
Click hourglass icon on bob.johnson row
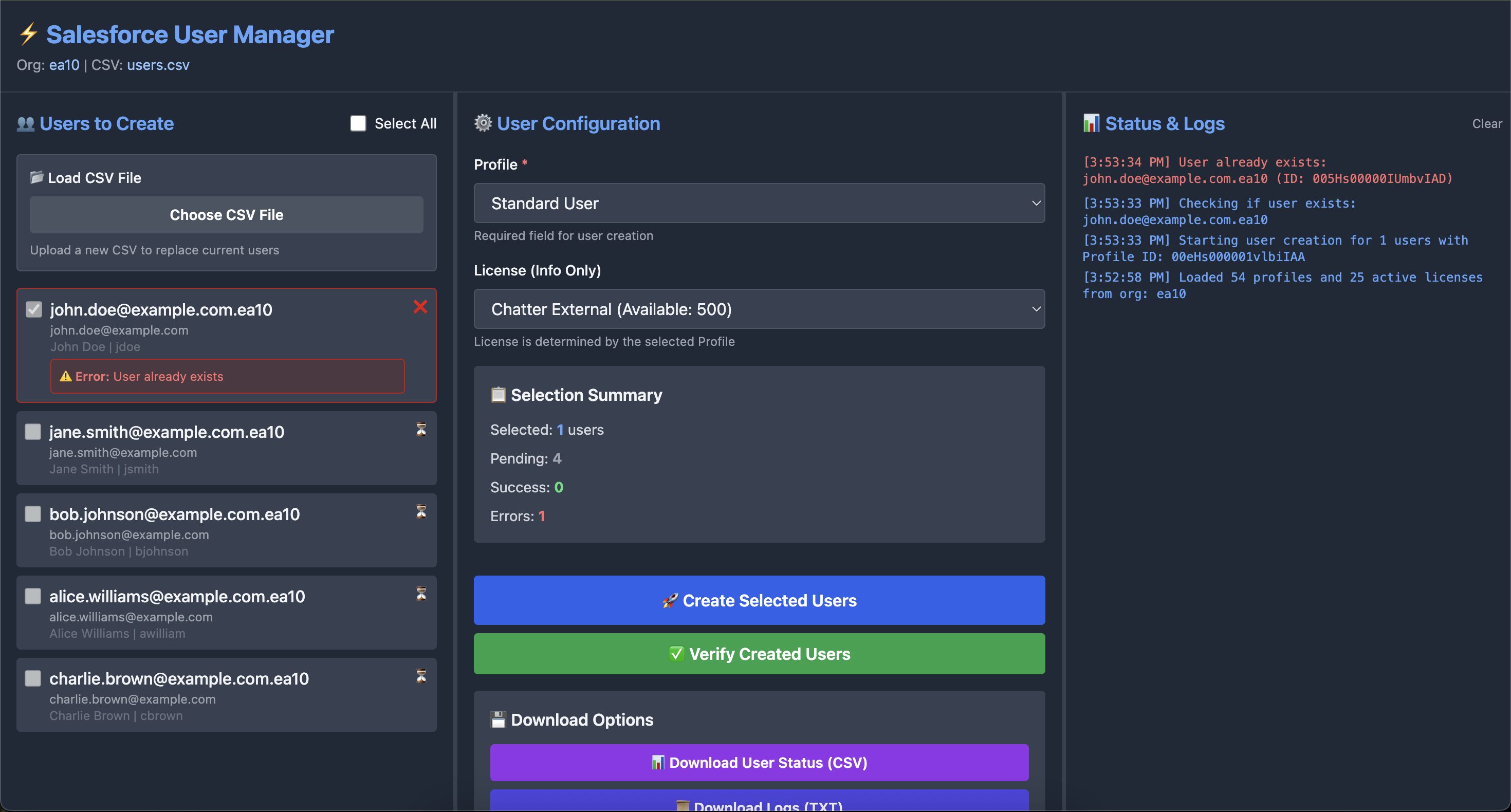tap(421, 511)
